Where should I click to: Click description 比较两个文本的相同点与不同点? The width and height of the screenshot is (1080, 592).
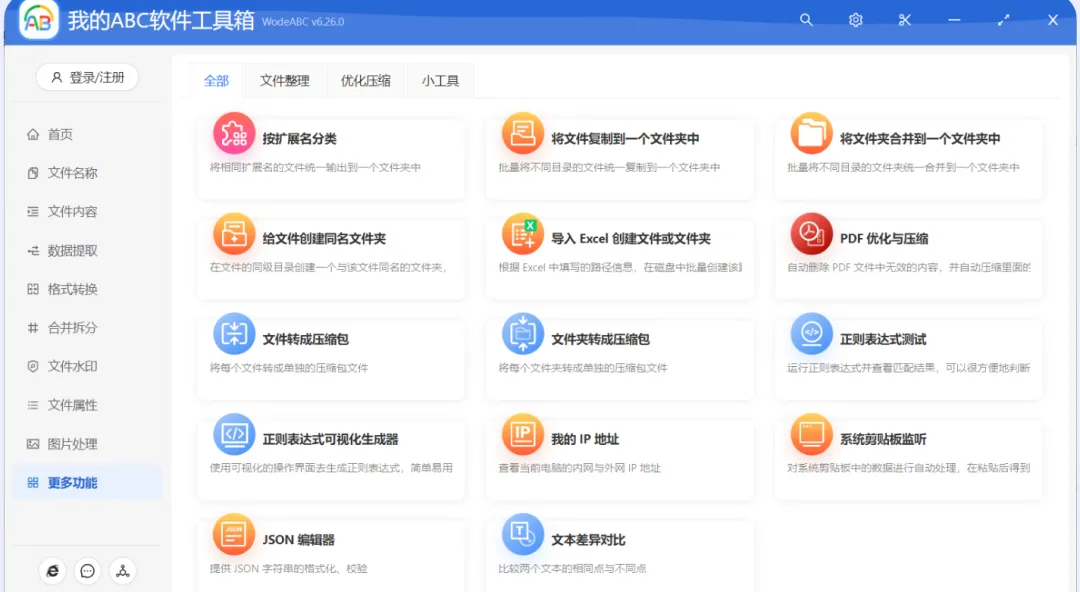pos(572,569)
